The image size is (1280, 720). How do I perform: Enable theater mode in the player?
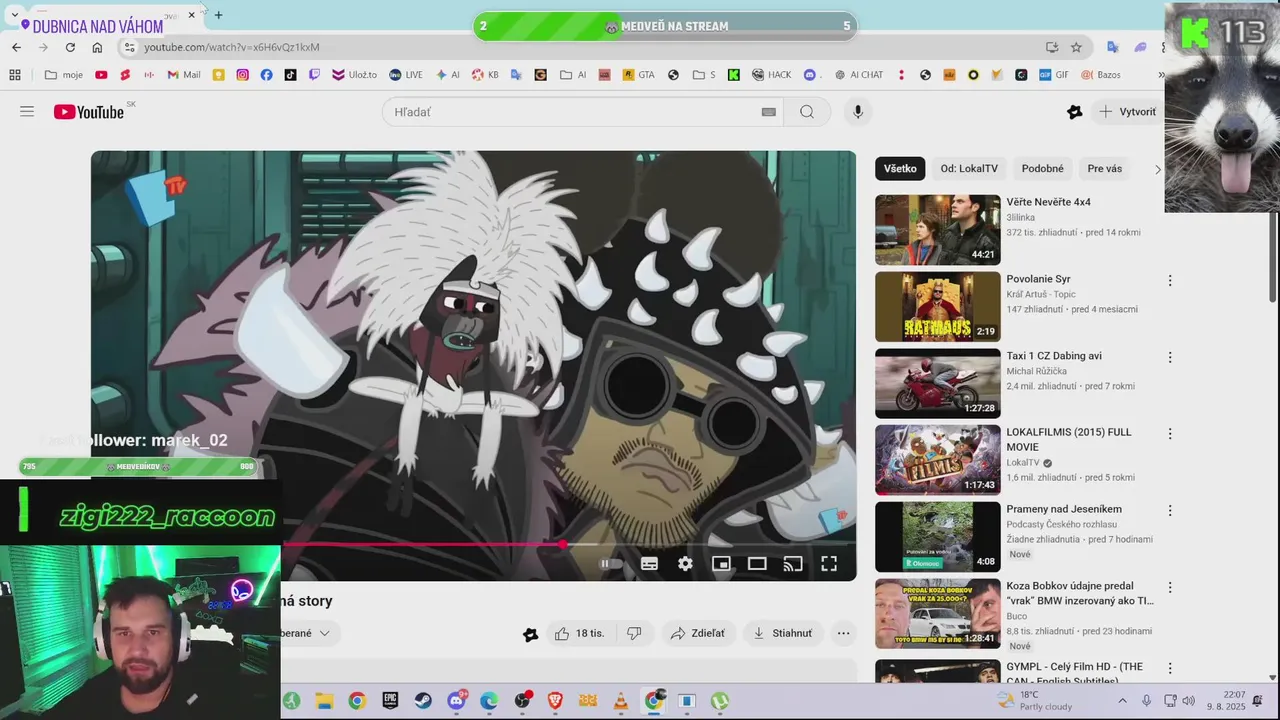pyautogui.click(x=757, y=564)
